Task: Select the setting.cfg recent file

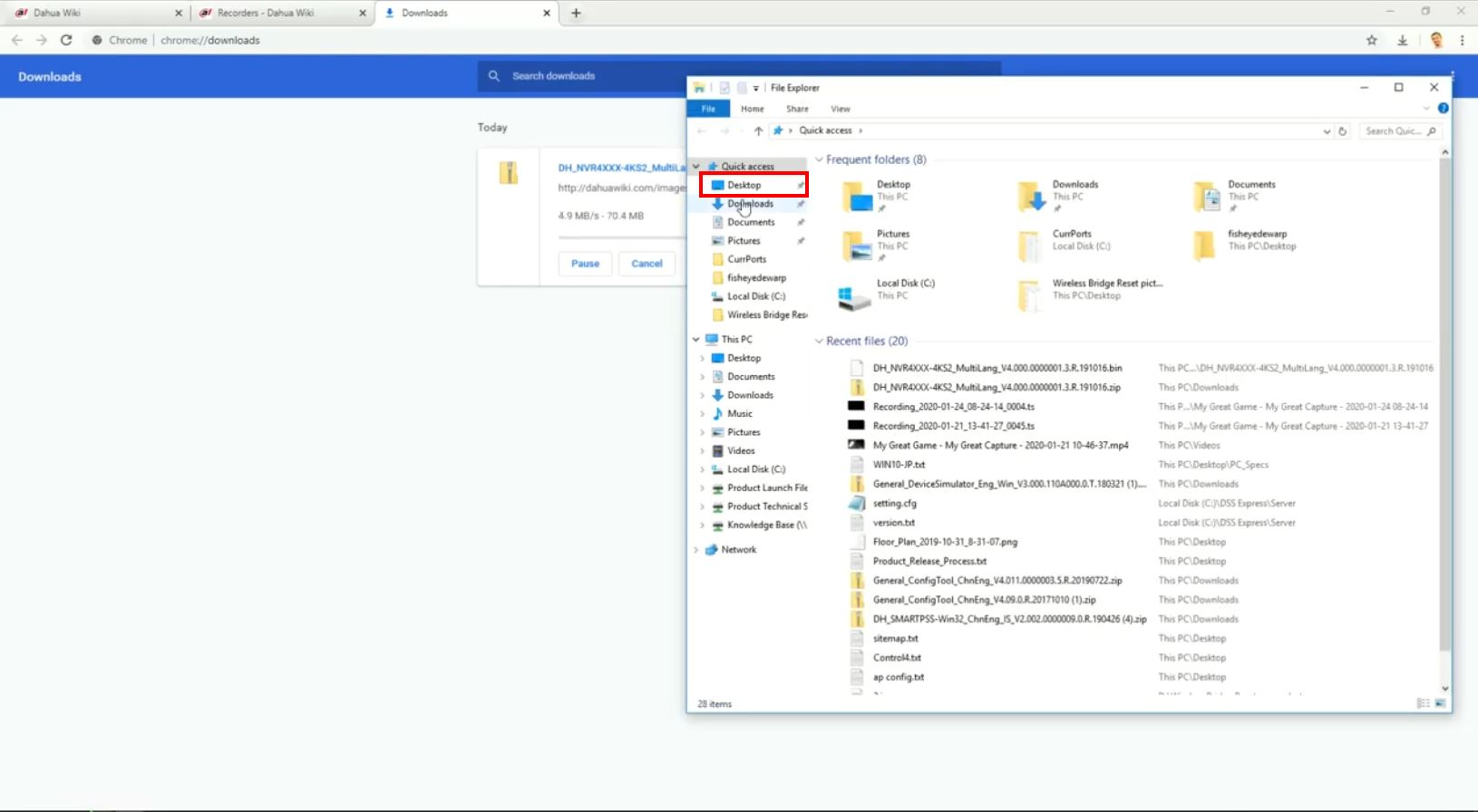Action: tap(894, 504)
